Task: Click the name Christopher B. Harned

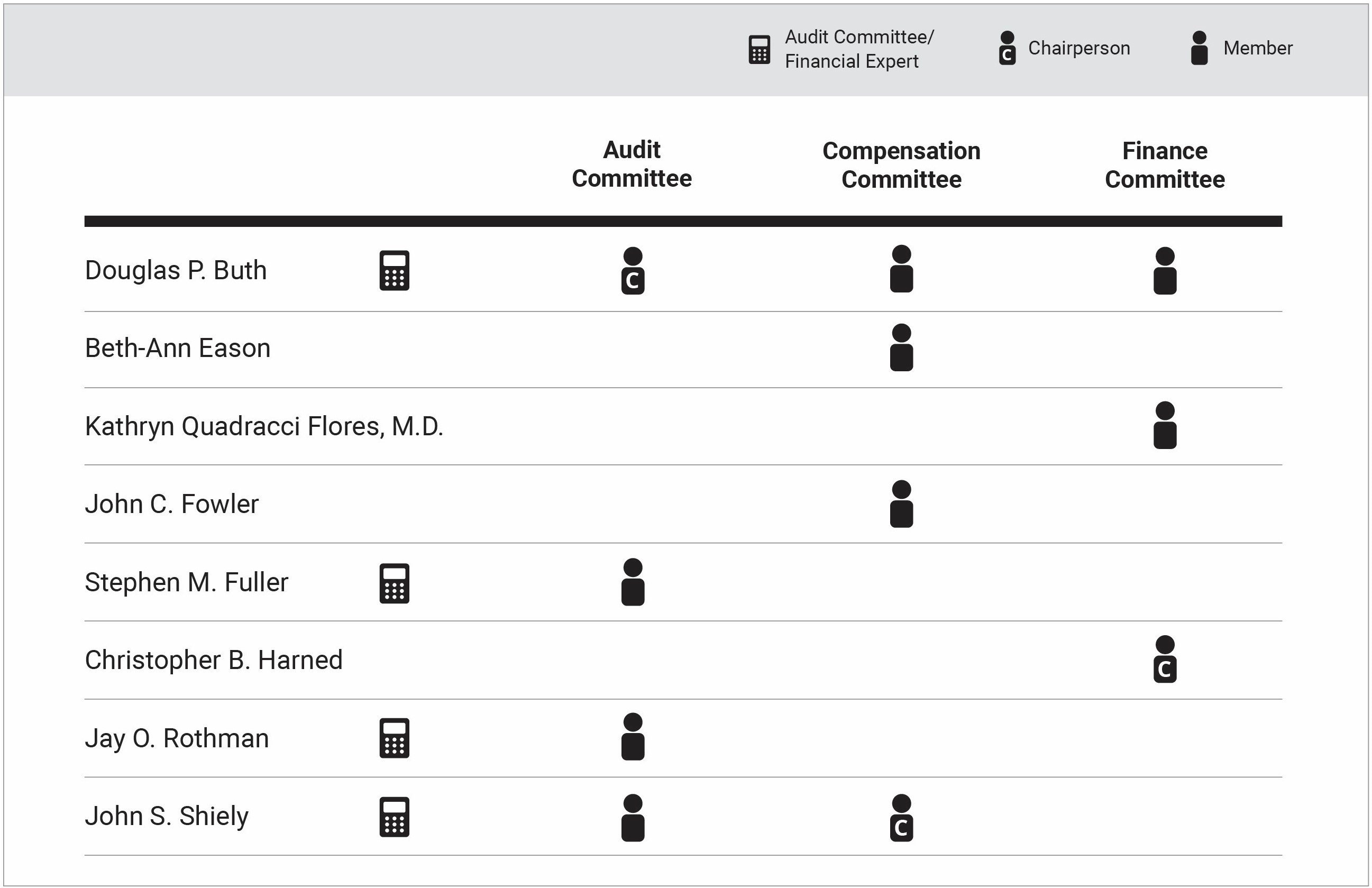Action: [x=214, y=660]
